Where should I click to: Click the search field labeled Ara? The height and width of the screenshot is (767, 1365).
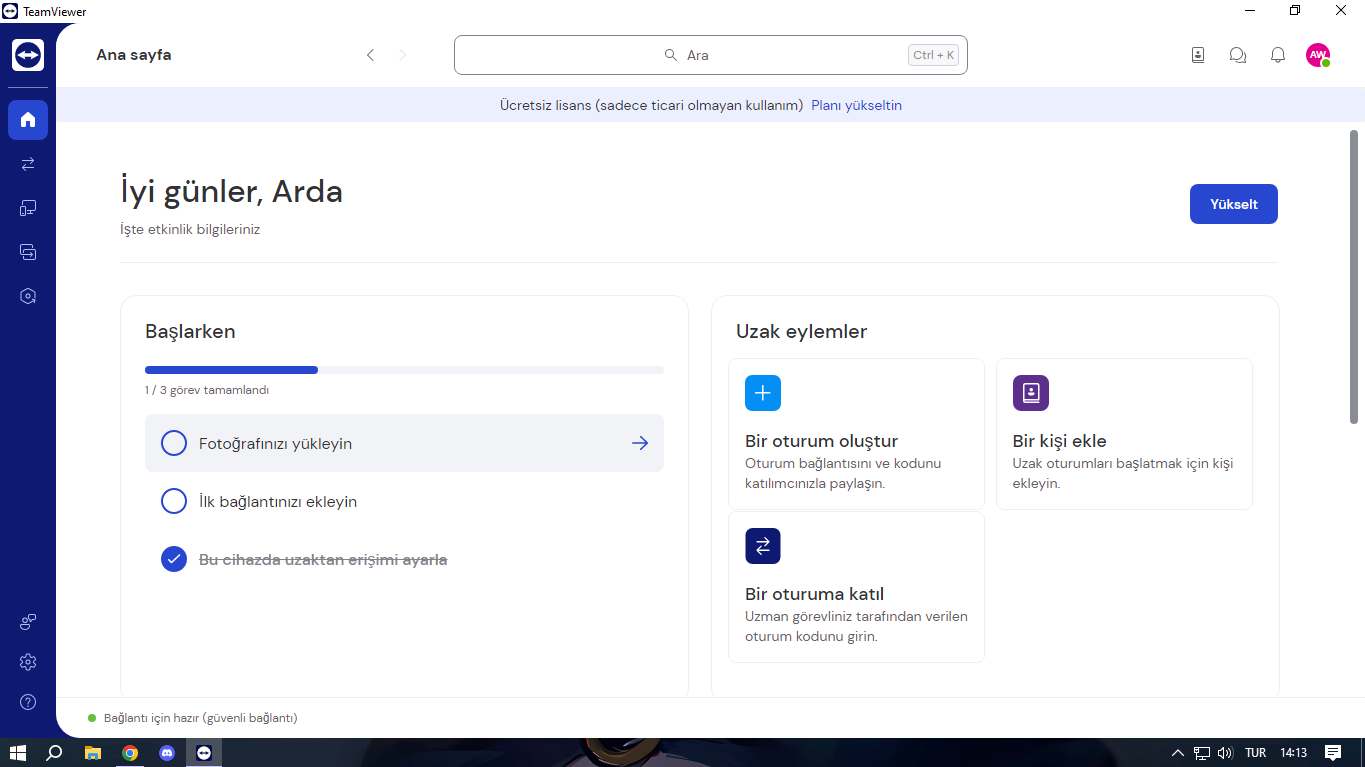tap(711, 55)
